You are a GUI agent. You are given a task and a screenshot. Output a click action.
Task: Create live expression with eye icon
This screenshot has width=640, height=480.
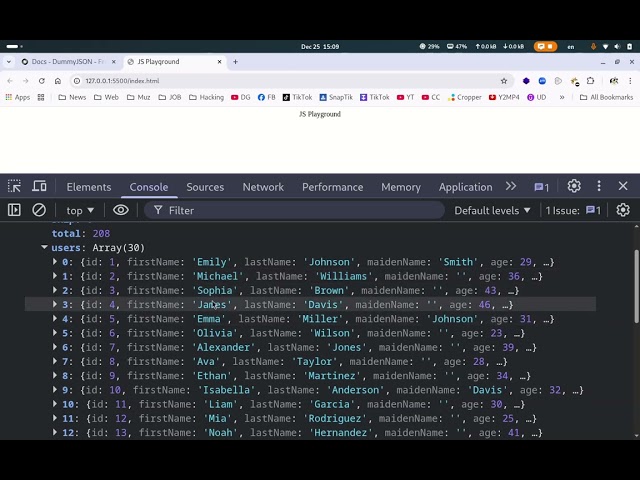(120, 210)
